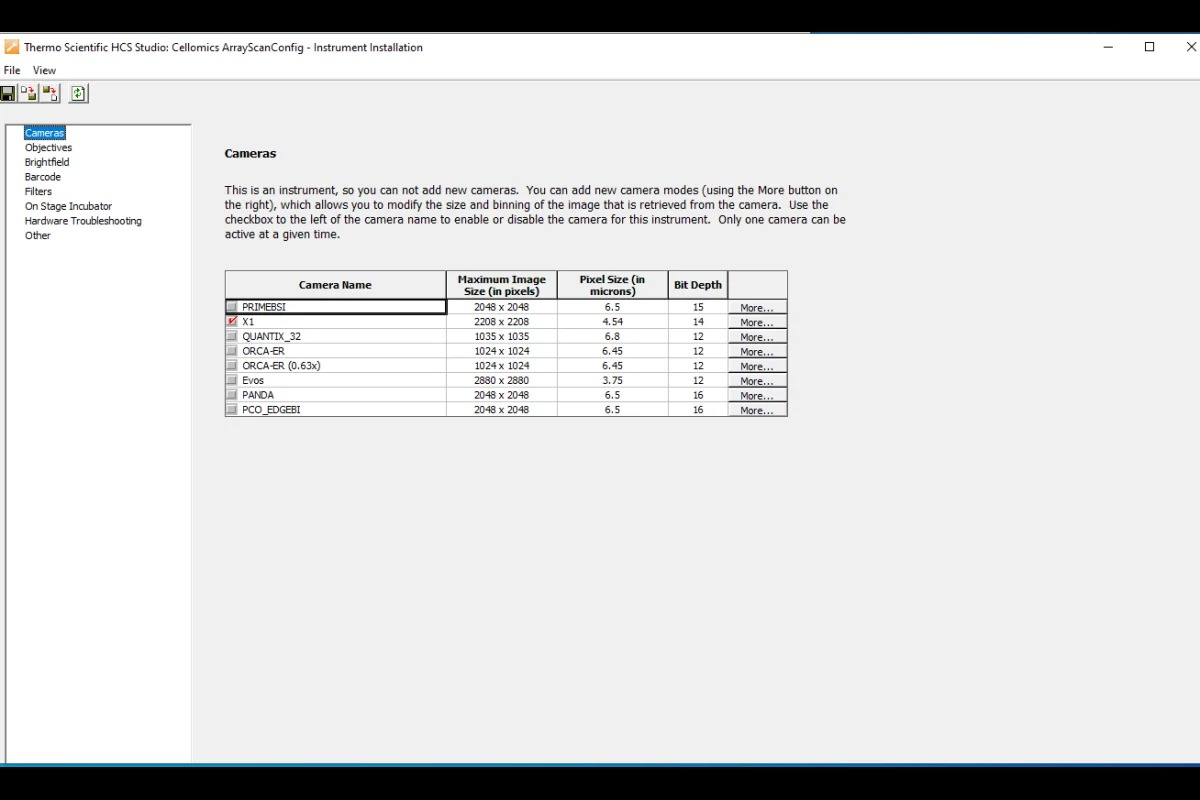Click the import toolbar icon, second from left
The width and height of the screenshot is (1200, 800).
tap(29, 94)
